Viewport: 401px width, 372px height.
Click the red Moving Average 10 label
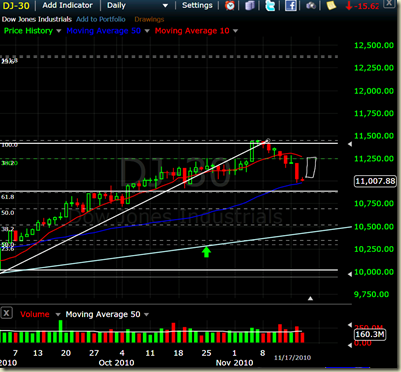click(x=192, y=31)
